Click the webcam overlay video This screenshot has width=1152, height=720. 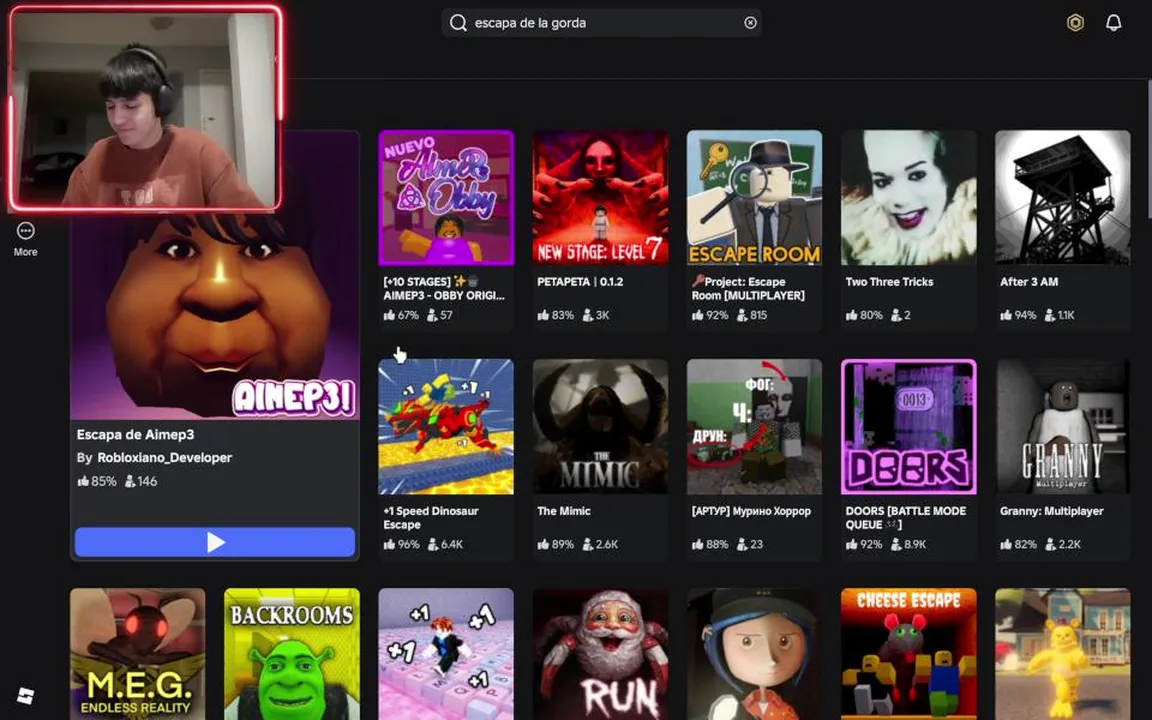(145, 109)
